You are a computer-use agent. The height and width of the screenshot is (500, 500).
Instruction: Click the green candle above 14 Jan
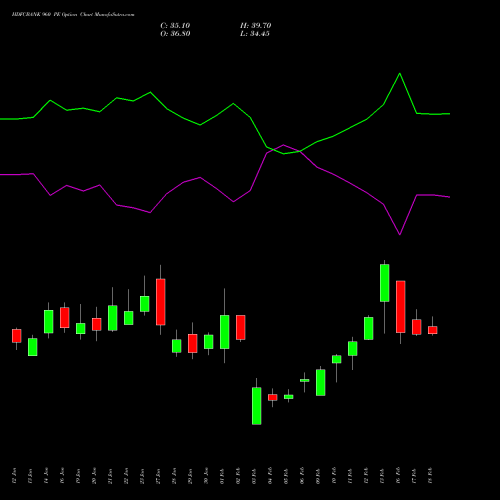[x=49, y=321]
